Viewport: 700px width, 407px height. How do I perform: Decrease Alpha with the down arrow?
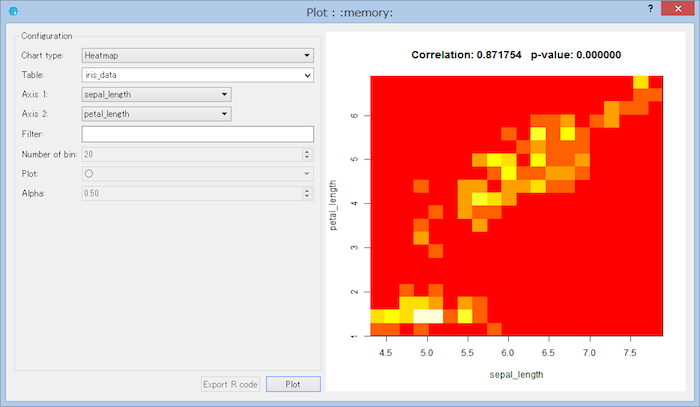click(307, 196)
